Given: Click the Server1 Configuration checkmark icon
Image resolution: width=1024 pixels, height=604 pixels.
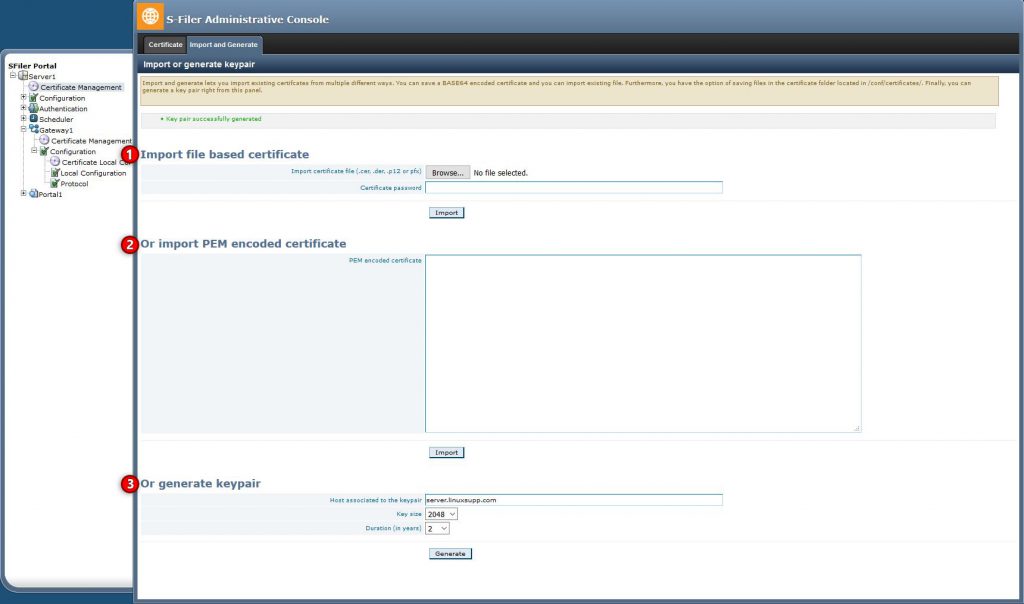Looking at the screenshot, I should 33,97.
